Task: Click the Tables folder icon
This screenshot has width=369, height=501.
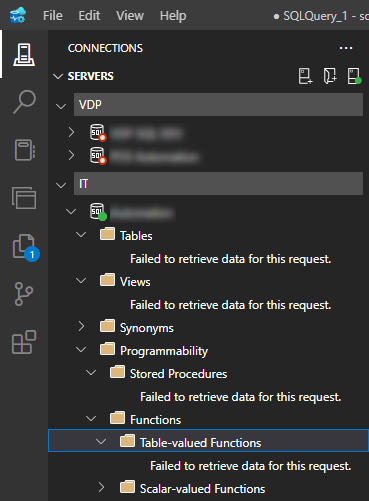Action: coord(107,234)
